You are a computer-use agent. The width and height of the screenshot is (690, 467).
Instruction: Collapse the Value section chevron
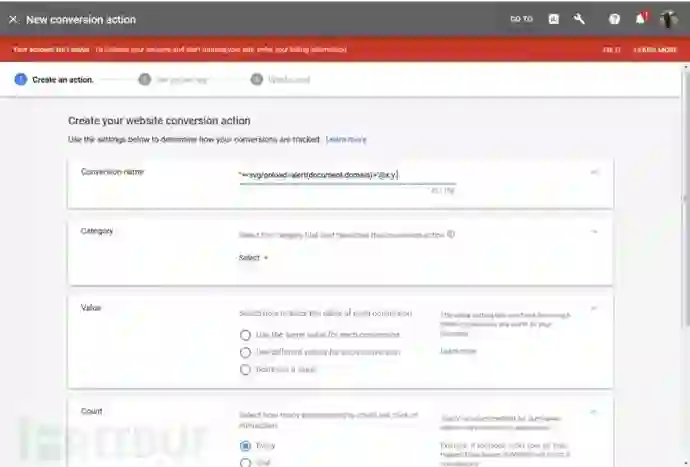click(x=594, y=308)
